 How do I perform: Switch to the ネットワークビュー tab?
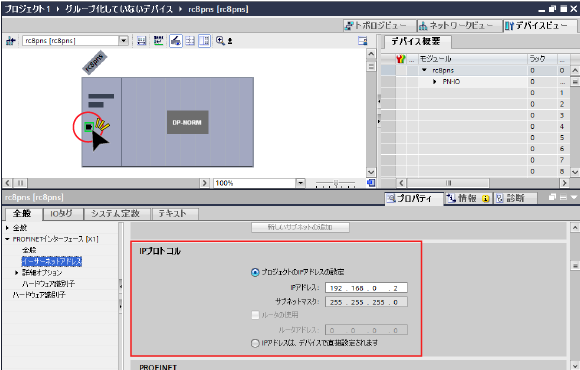(458, 26)
